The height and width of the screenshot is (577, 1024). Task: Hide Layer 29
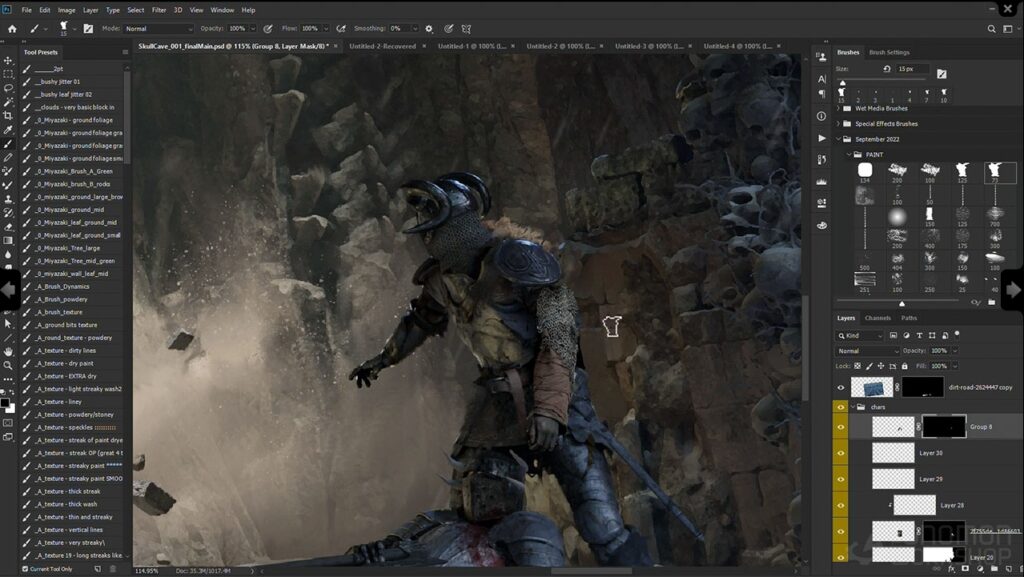[x=840, y=479]
